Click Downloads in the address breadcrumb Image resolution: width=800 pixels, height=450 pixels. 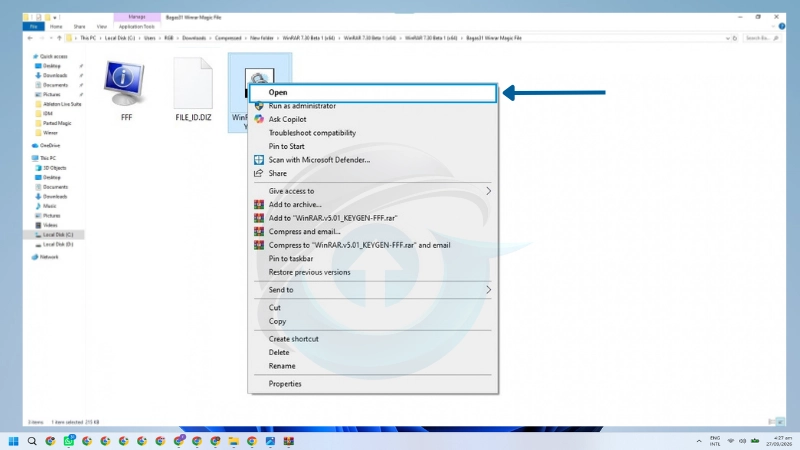tap(194, 38)
